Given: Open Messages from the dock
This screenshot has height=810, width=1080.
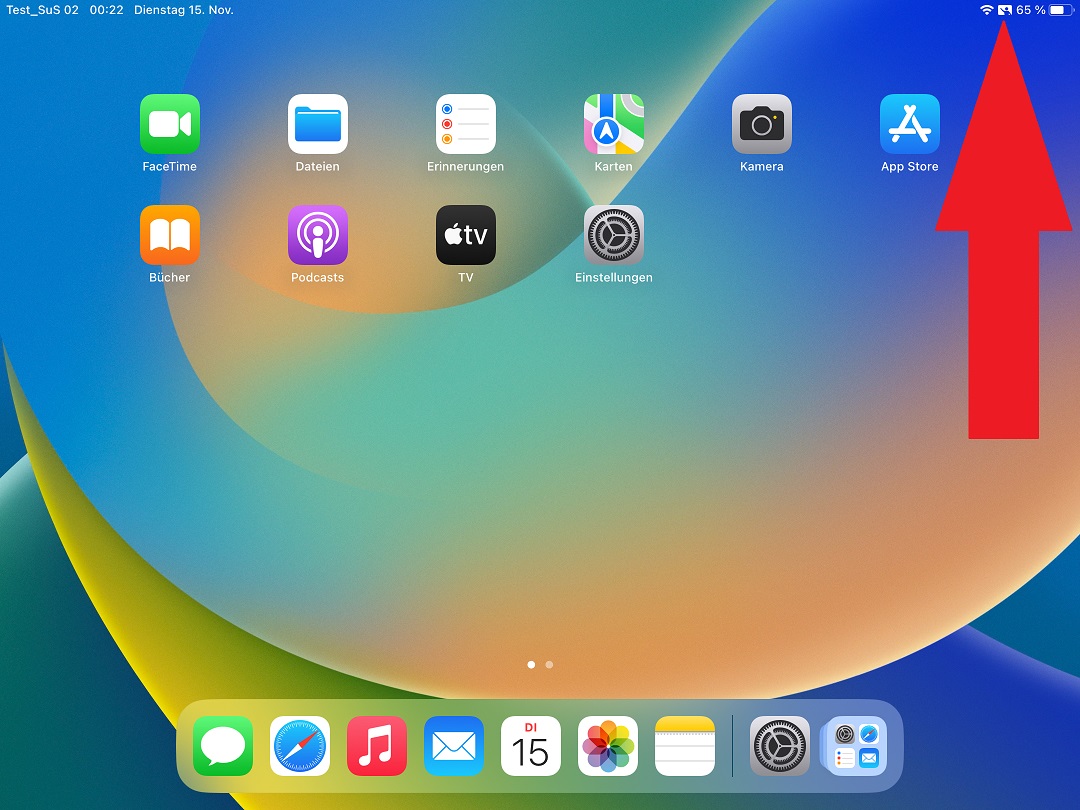Looking at the screenshot, I should click(x=222, y=746).
